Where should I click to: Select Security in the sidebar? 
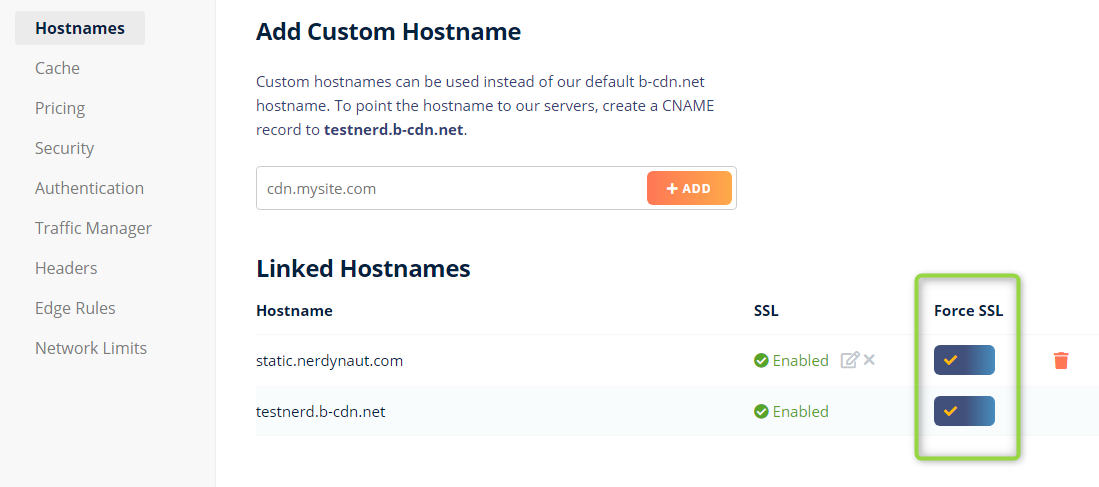click(64, 148)
